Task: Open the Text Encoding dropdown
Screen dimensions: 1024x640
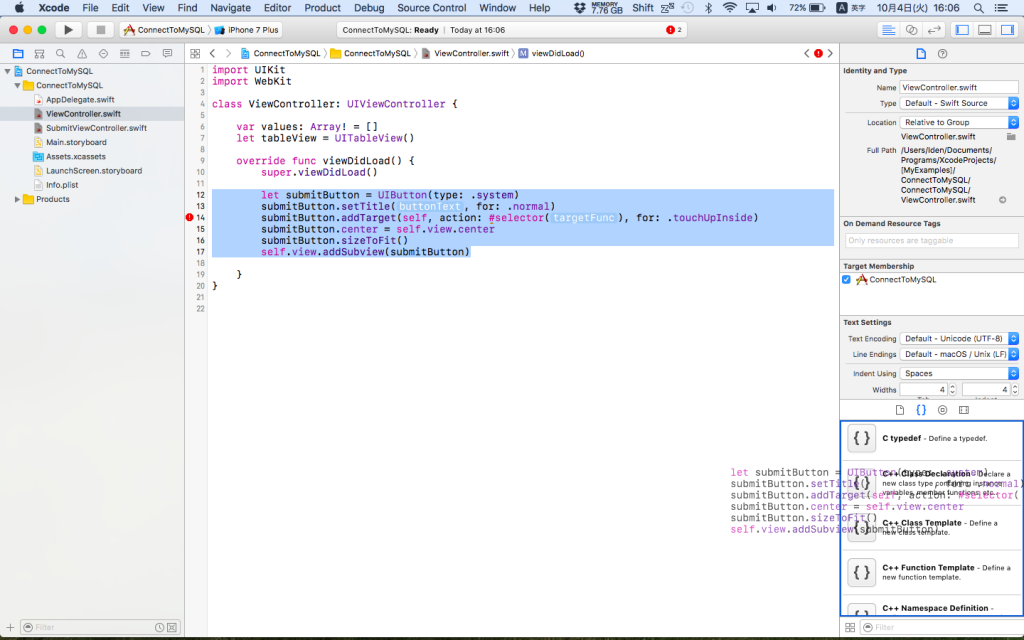Action: click(x=959, y=339)
